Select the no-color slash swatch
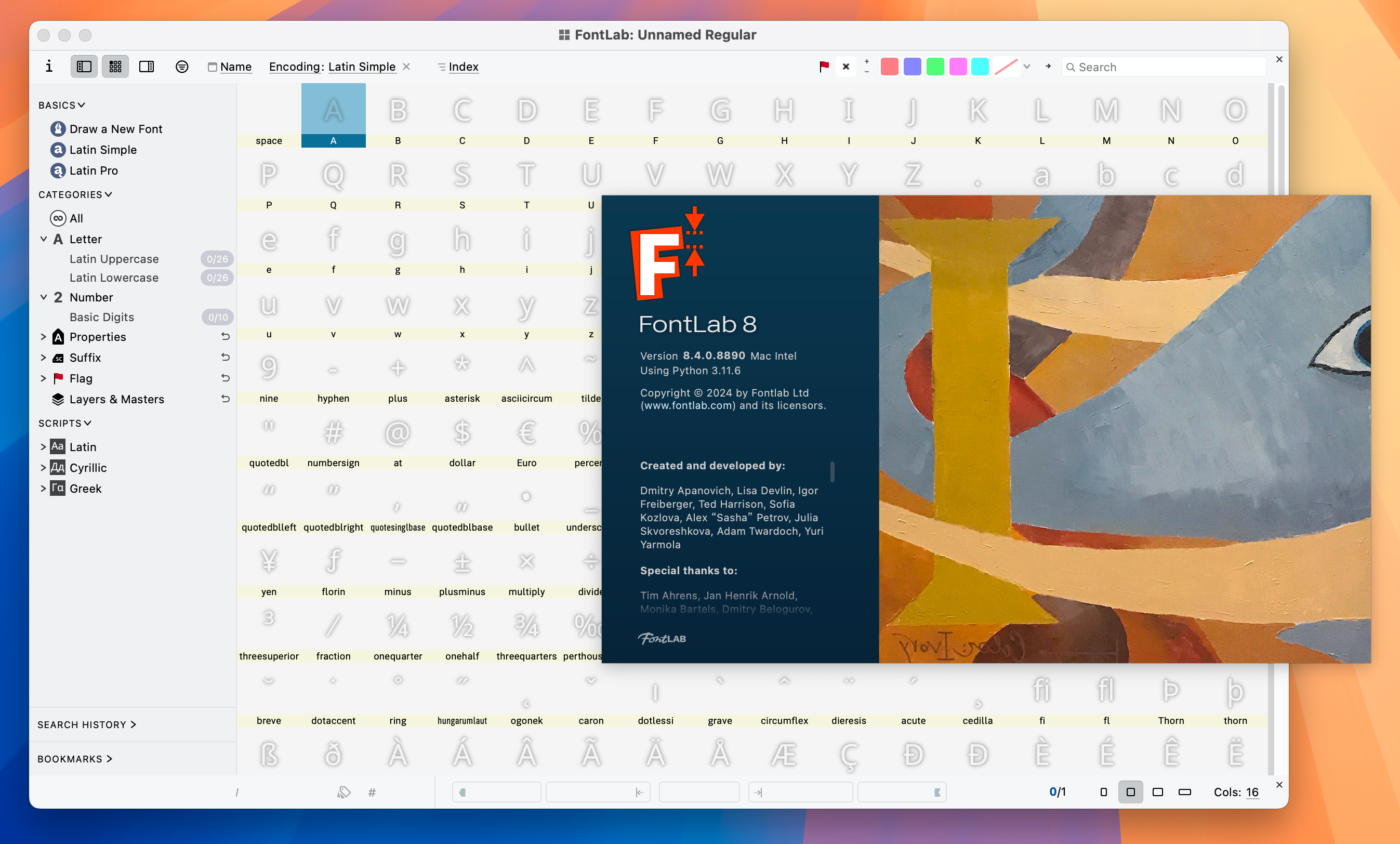 [x=1006, y=67]
